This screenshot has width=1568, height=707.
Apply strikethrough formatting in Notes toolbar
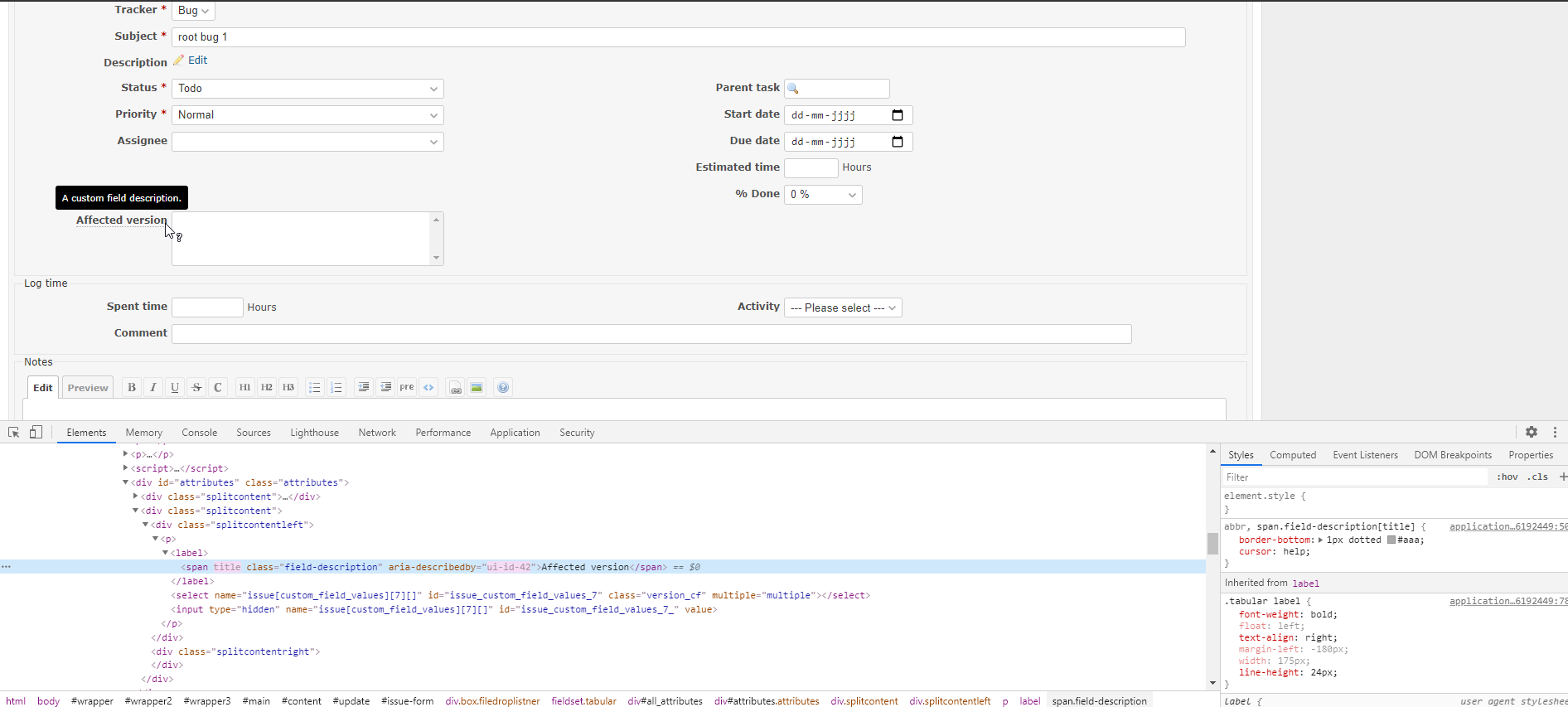click(196, 387)
